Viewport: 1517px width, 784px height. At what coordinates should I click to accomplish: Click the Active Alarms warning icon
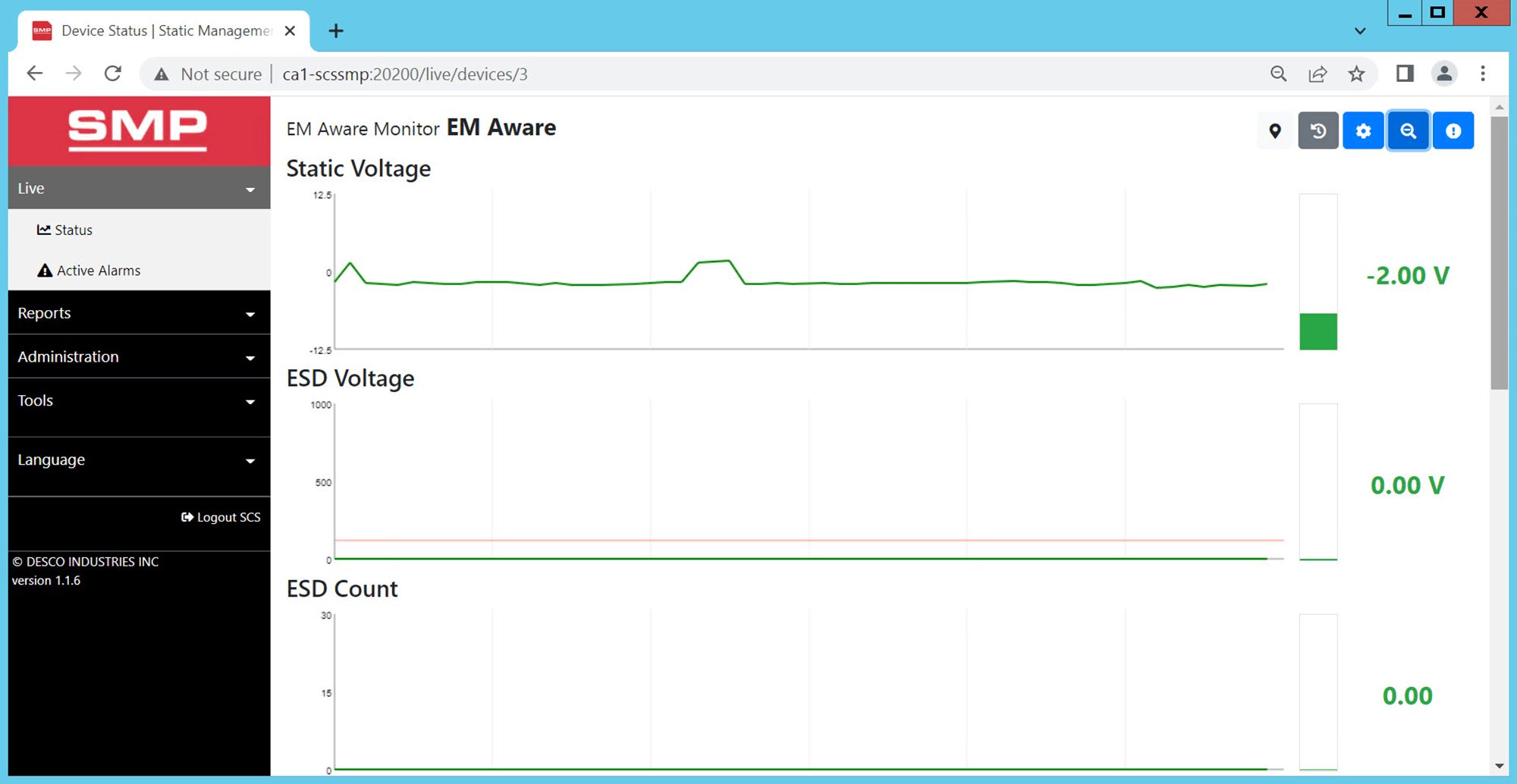(x=45, y=270)
